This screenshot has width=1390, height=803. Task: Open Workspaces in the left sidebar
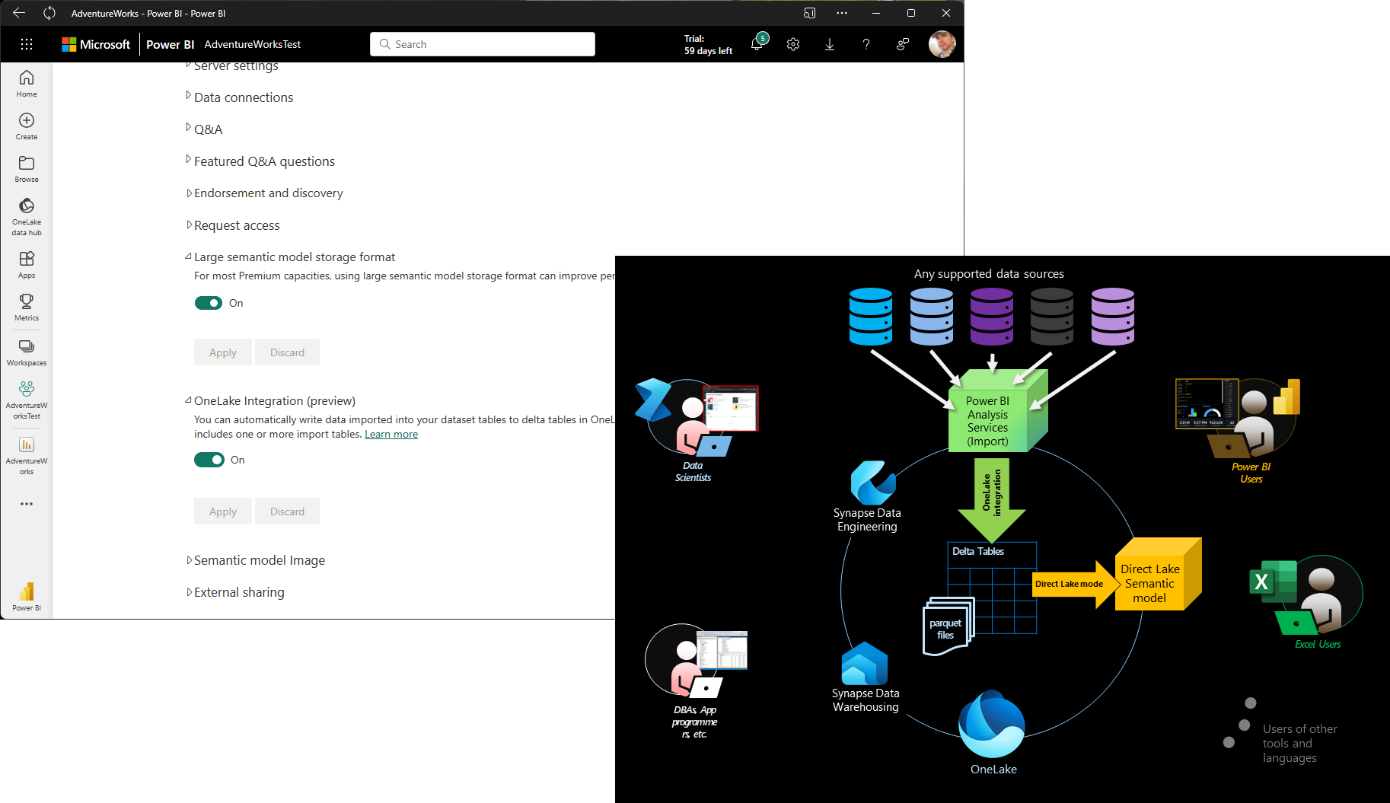click(27, 352)
